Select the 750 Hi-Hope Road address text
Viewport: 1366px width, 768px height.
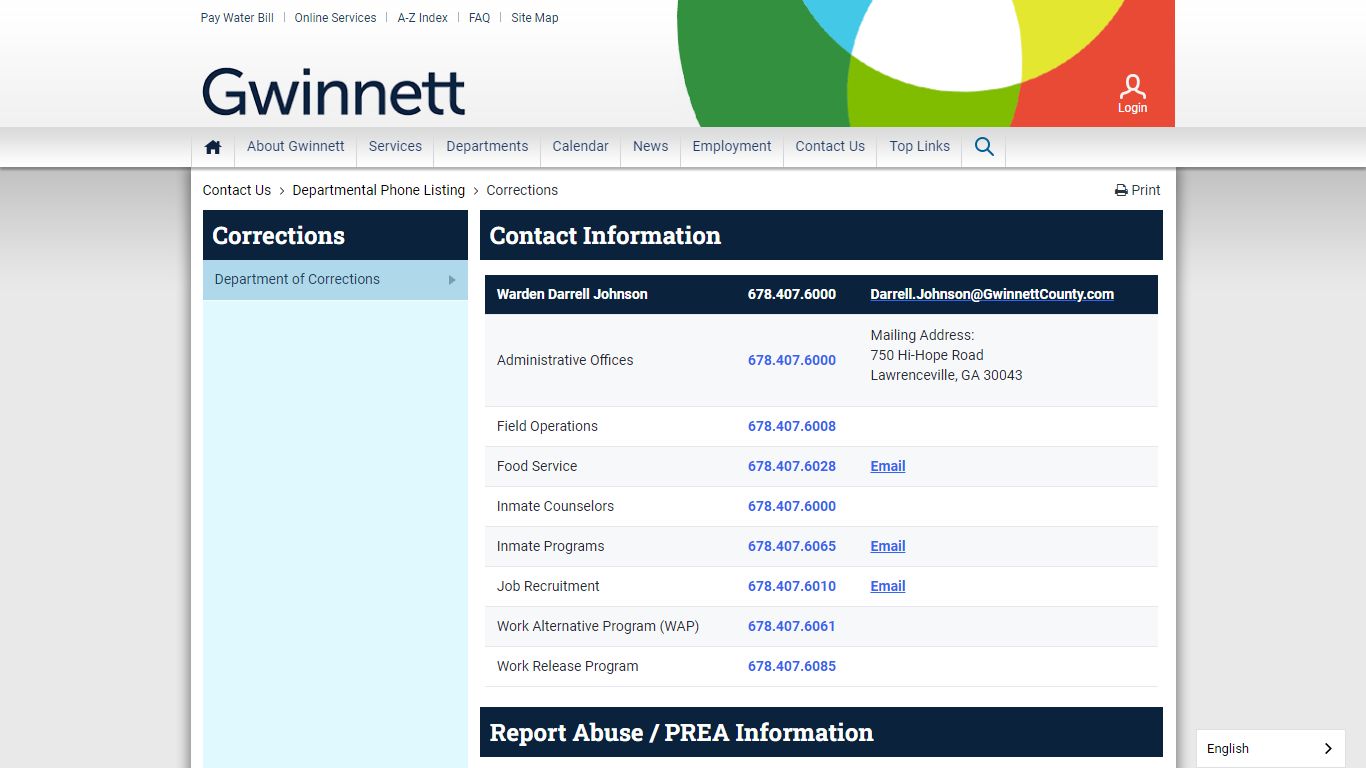coord(927,355)
